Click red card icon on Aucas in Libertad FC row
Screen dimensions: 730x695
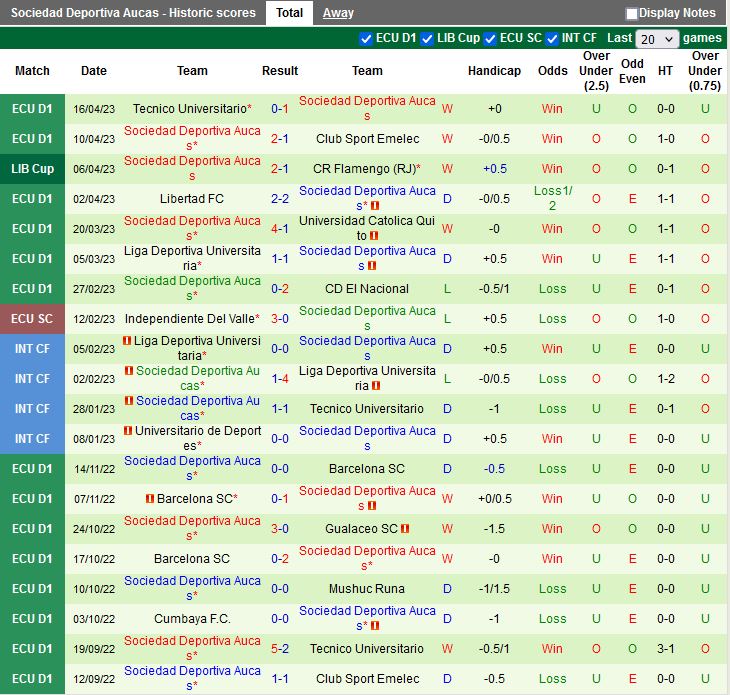tap(374, 206)
